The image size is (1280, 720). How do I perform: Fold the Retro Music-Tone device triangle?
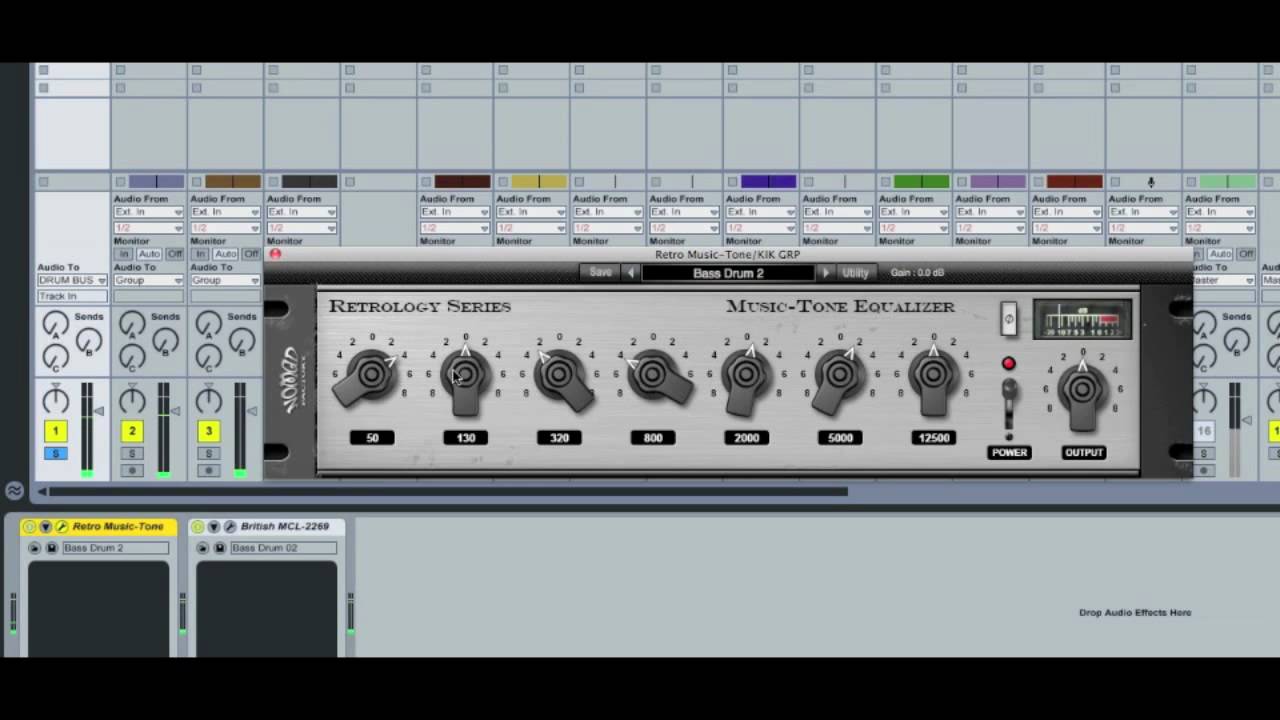(x=45, y=526)
